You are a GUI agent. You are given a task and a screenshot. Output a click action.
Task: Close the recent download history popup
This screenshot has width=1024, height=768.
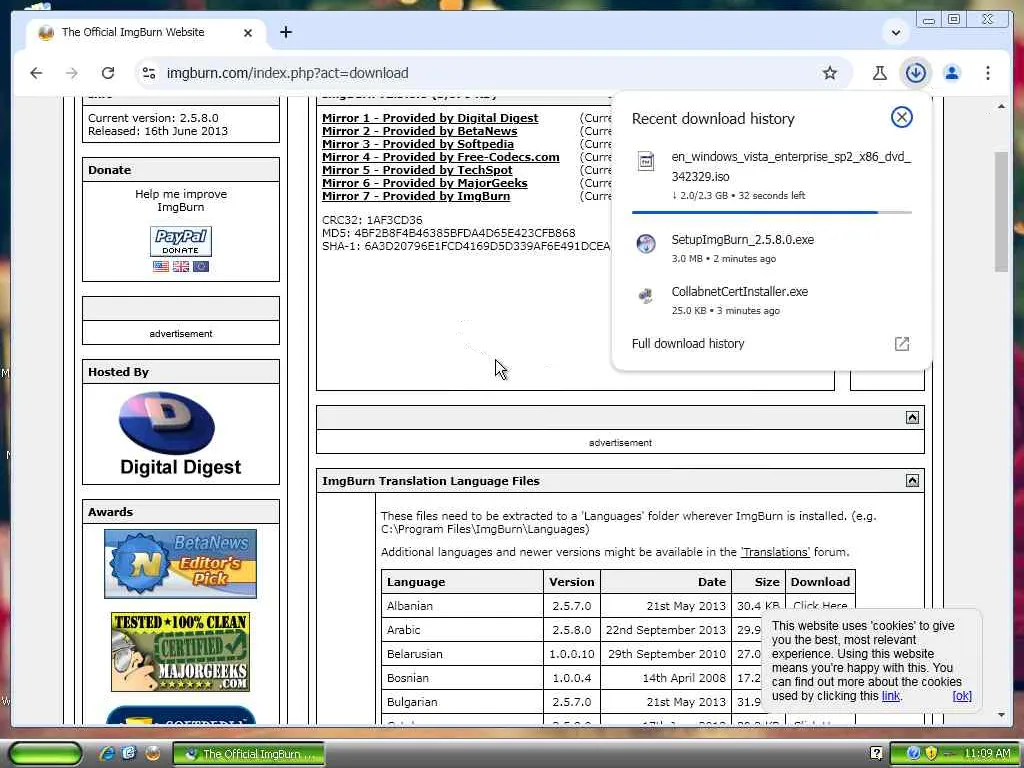(x=901, y=117)
